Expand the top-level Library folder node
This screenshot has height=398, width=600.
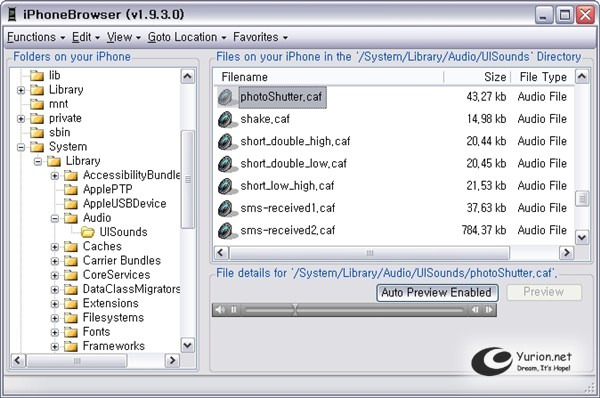point(21,90)
